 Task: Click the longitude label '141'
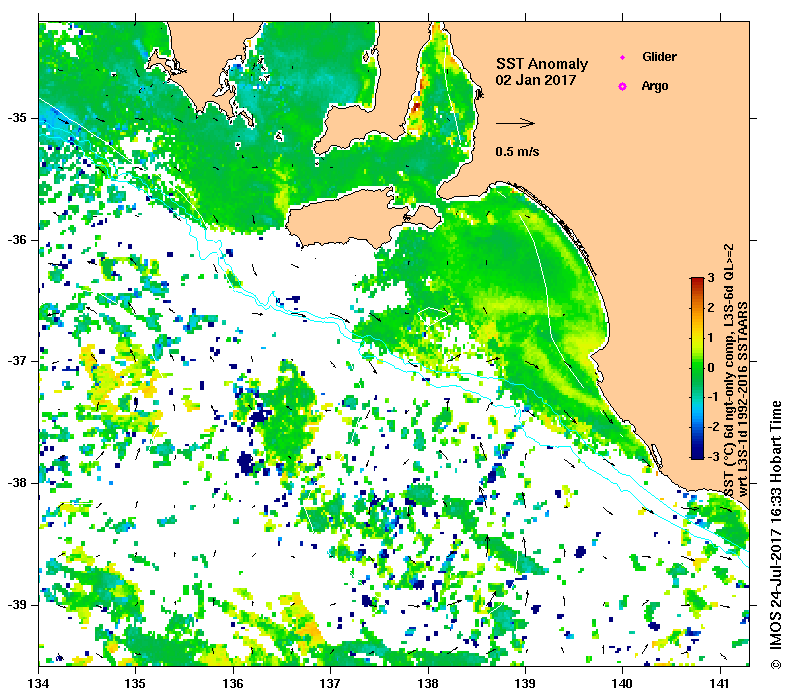tap(719, 684)
